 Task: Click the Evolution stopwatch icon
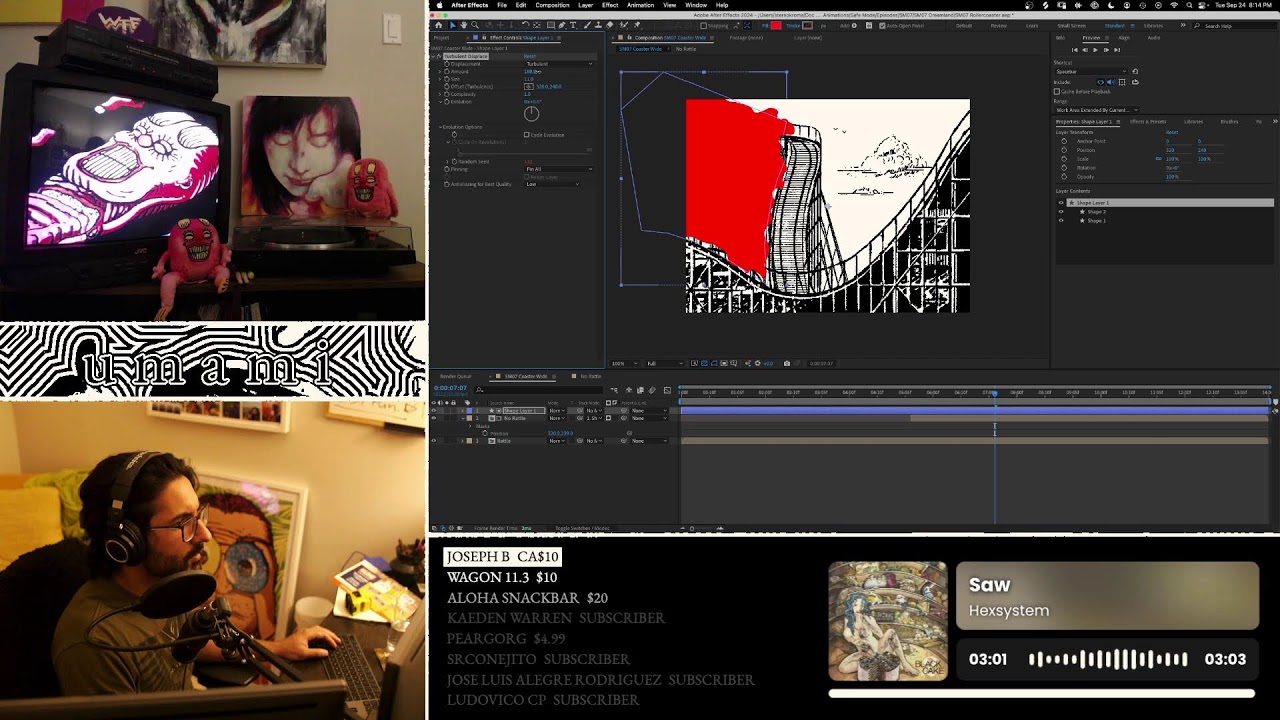click(446, 102)
